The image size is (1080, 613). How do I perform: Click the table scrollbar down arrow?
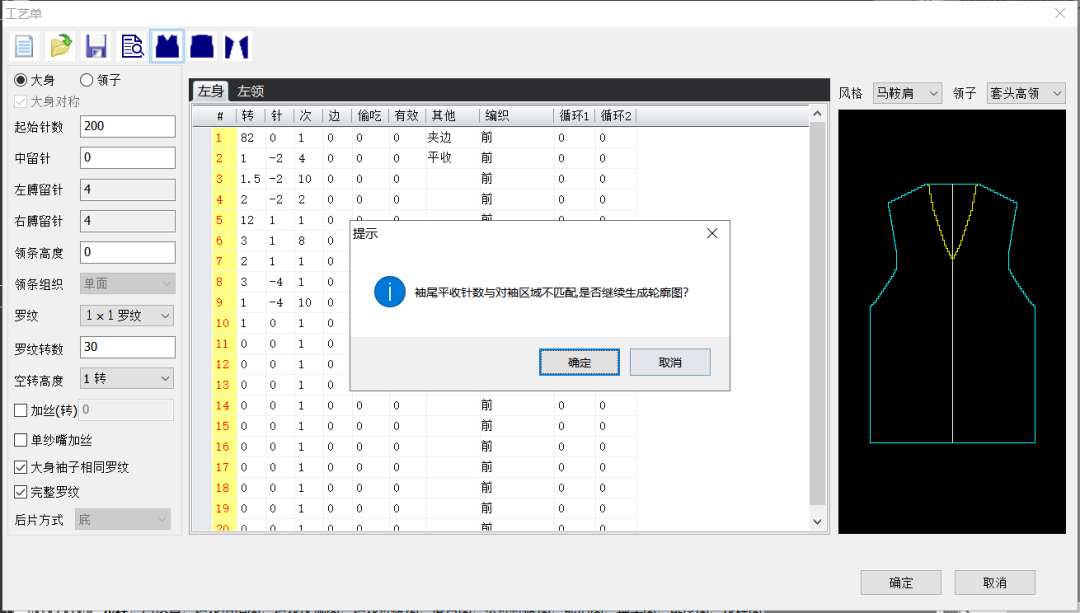pyautogui.click(x=818, y=521)
